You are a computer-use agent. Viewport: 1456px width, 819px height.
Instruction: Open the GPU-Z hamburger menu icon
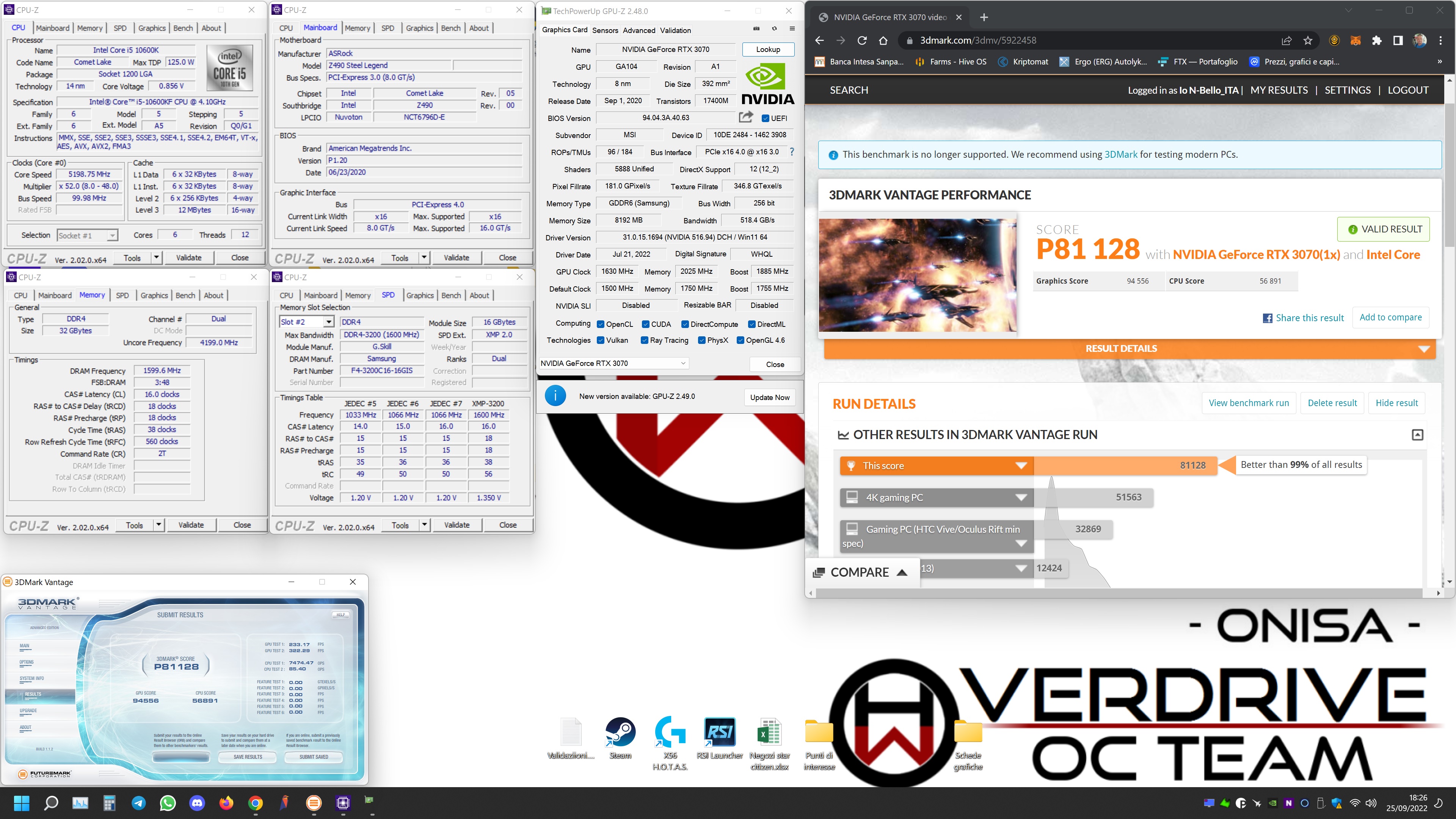[792, 30]
